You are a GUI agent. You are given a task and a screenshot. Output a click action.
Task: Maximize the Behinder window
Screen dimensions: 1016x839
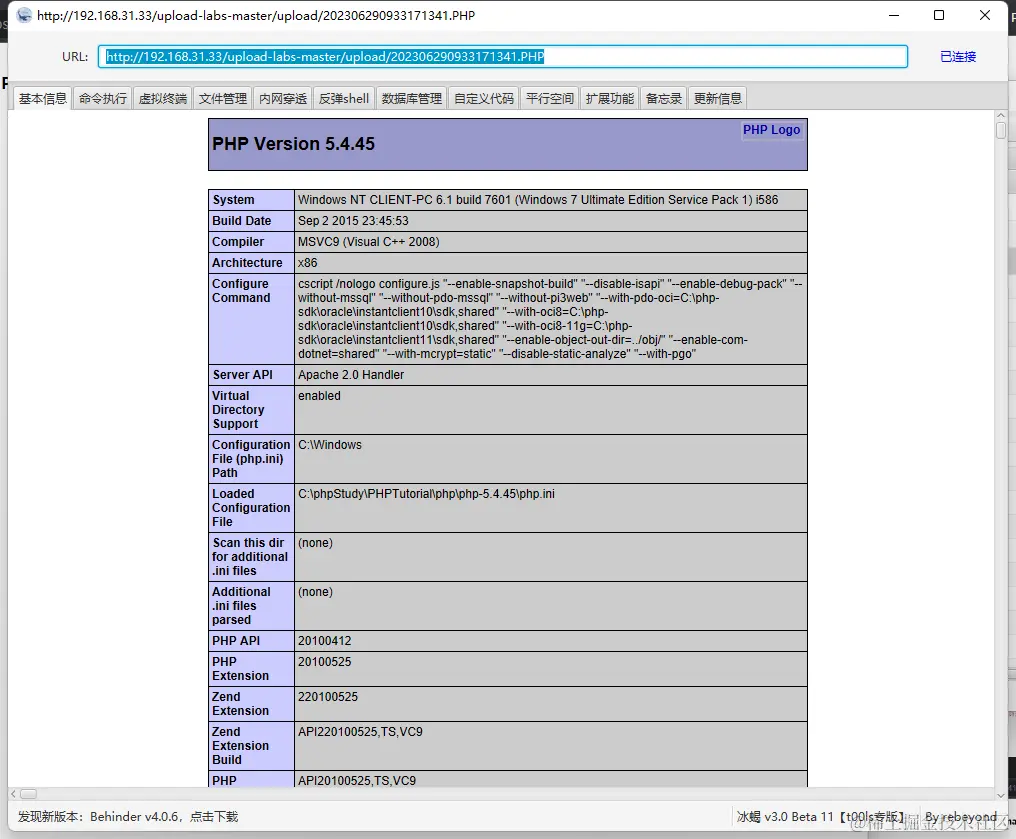pos(939,15)
